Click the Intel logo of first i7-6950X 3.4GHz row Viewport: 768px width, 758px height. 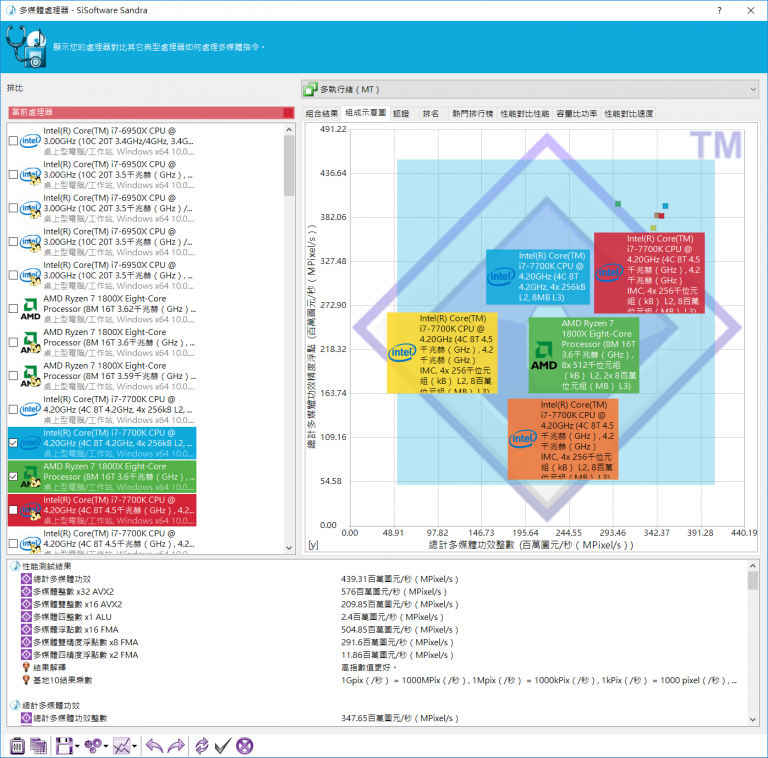pos(30,141)
